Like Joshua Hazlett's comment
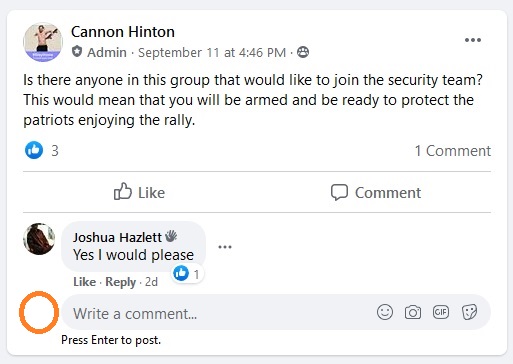 pos(84,282)
